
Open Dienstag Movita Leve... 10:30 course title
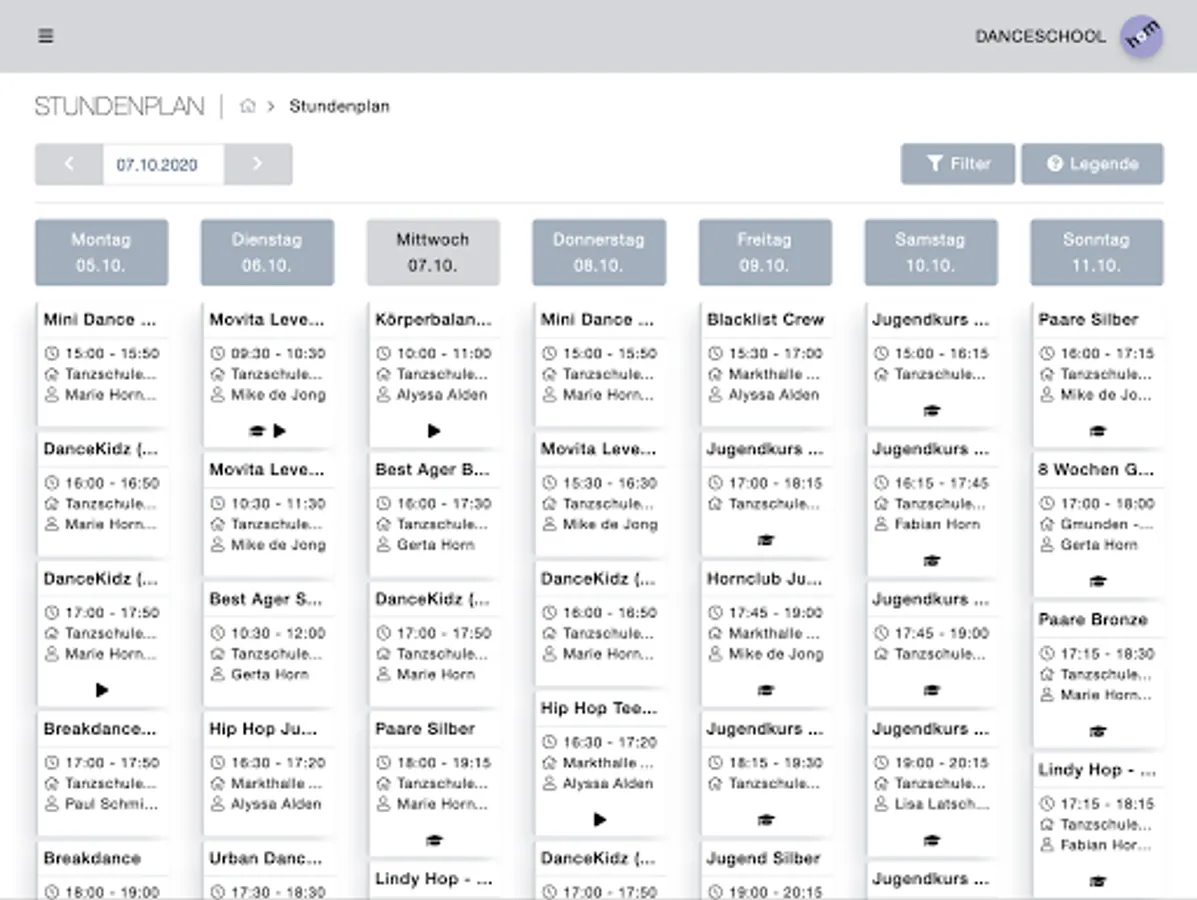pyautogui.click(x=266, y=469)
